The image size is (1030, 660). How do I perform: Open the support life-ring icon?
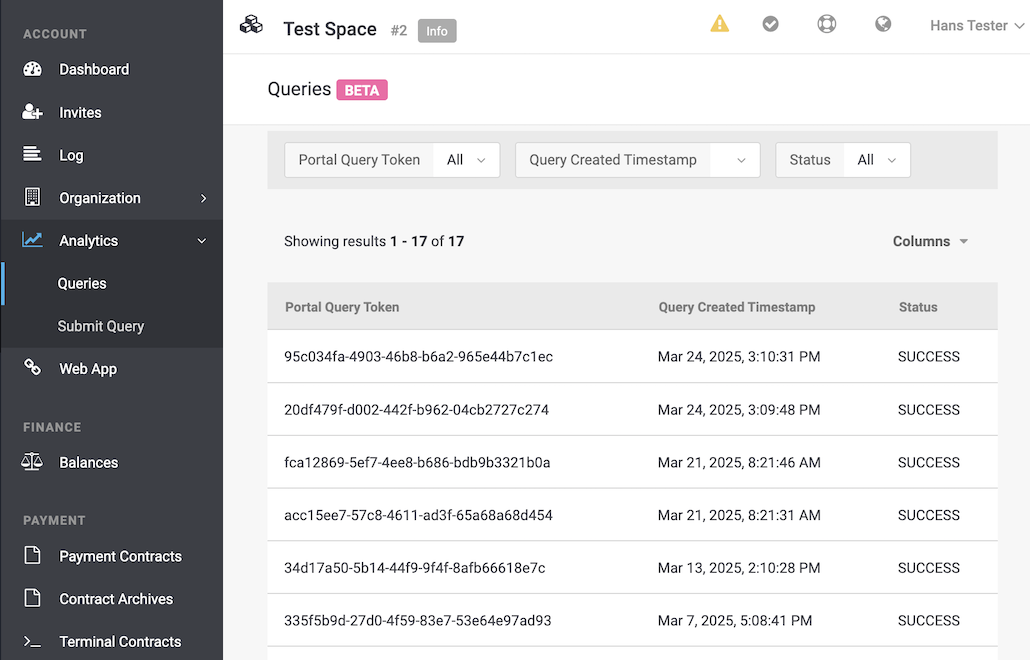coord(826,23)
